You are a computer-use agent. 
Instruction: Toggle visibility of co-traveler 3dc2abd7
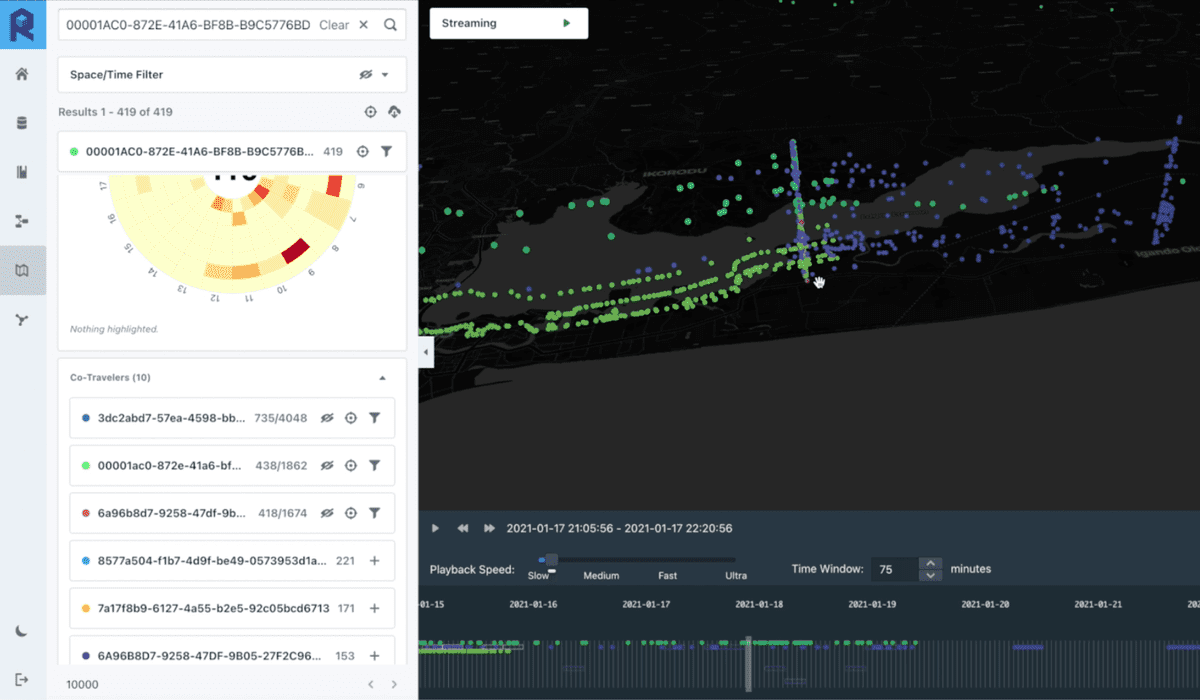point(327,418)
